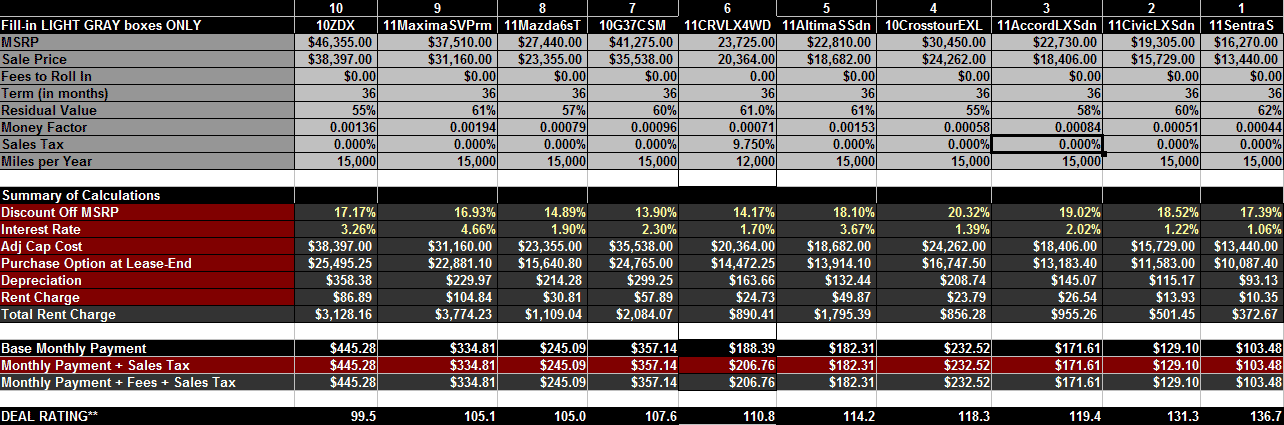Click the rank number 6 cell
Viewport: 1284px width, 425px height.
point(728,8)
